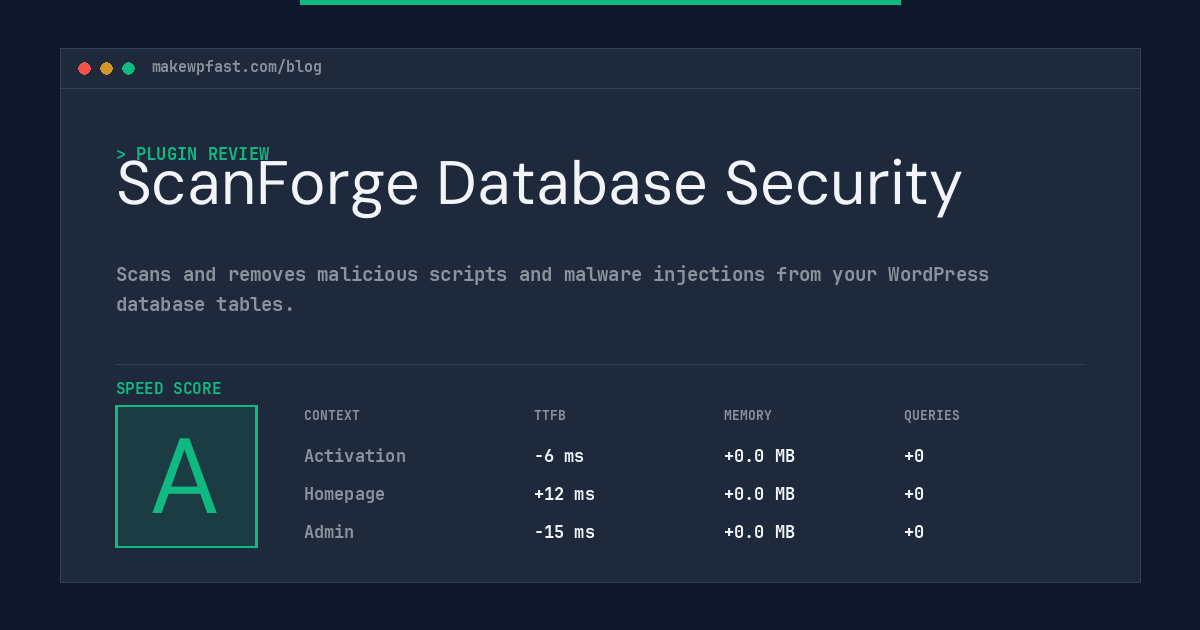Click the yellow window dot

106,68
